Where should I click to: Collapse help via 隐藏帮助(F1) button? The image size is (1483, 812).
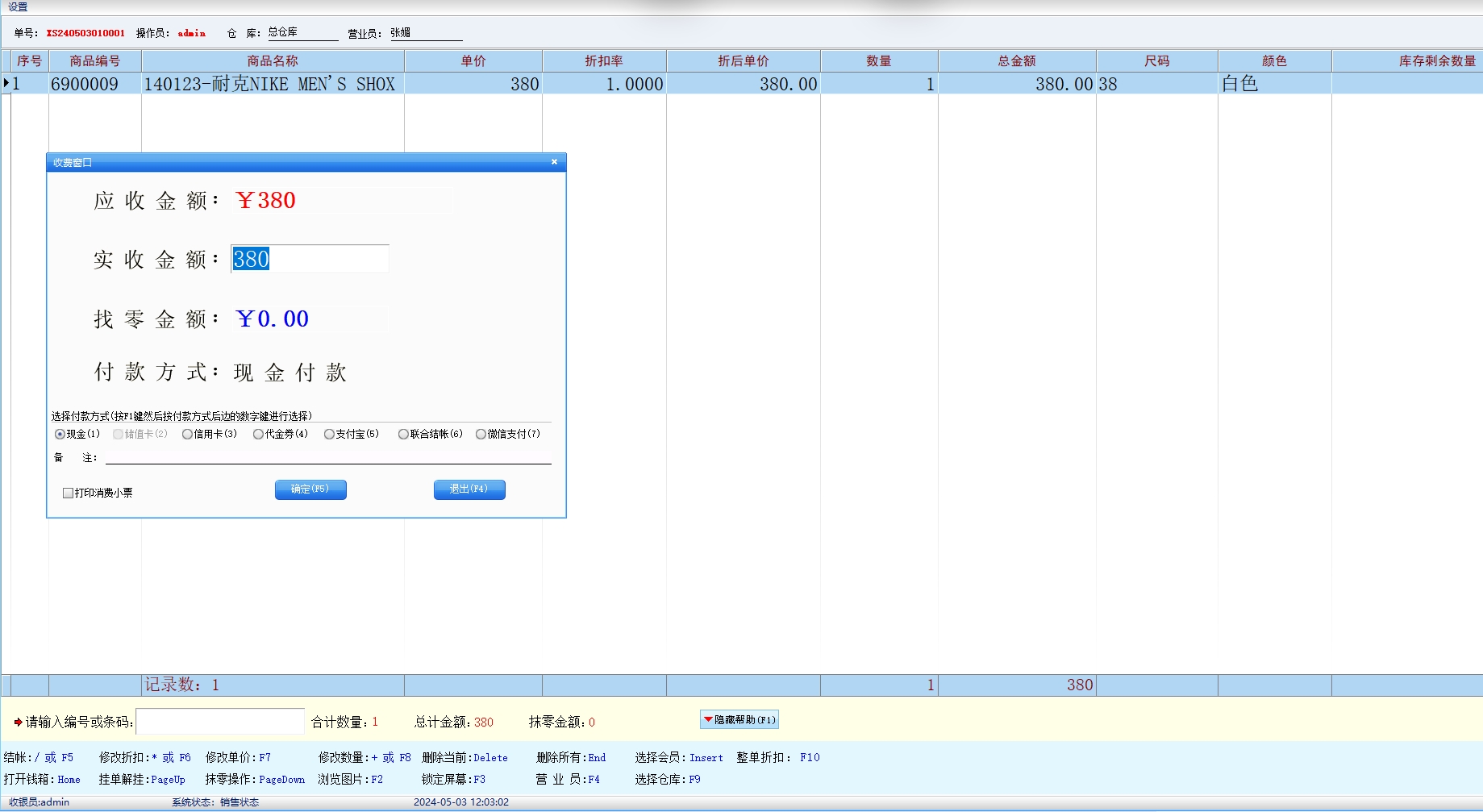739,719
